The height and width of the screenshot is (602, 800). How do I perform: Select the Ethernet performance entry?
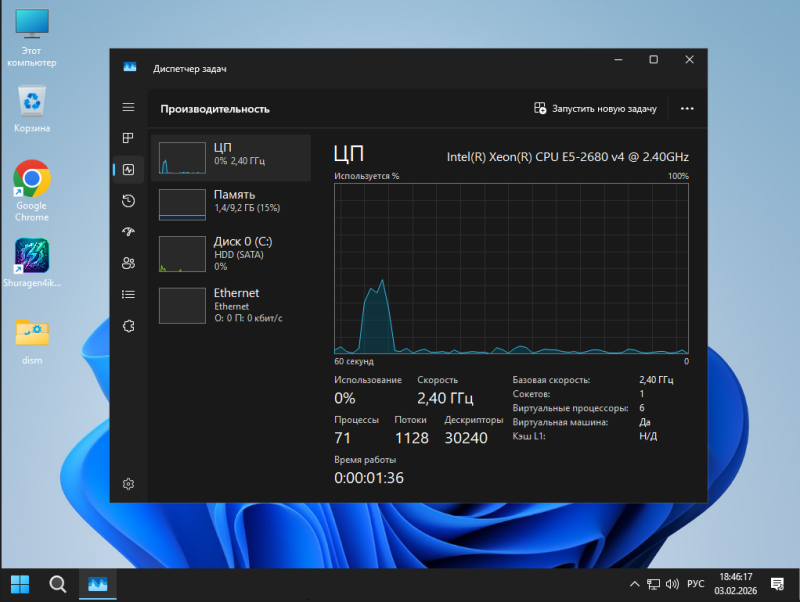point(231,305)
